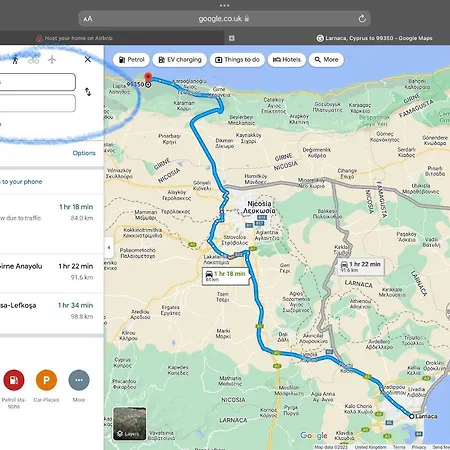The height and width of the screenshot is (450, 450).
Task: Reverse starting point and destination
Action: 88,92
